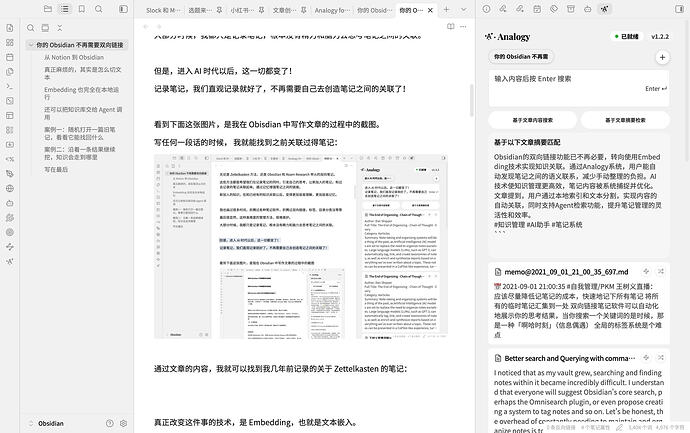Click the plus button in Analogy panel

pos(662,57)
